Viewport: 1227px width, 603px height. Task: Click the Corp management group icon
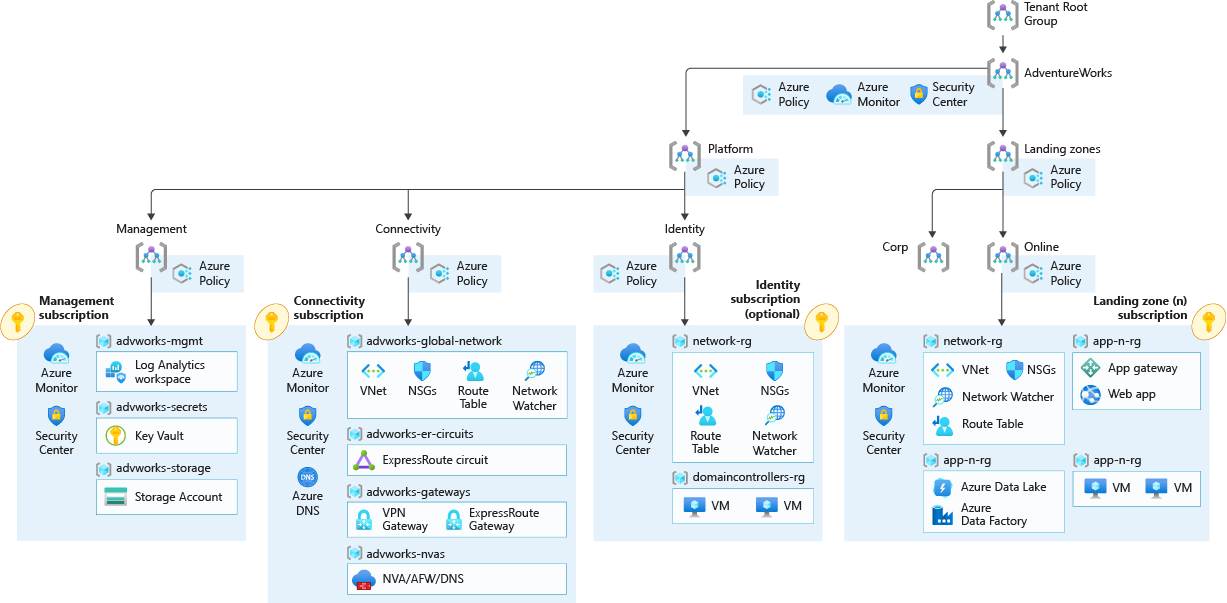tap(932, 257)
